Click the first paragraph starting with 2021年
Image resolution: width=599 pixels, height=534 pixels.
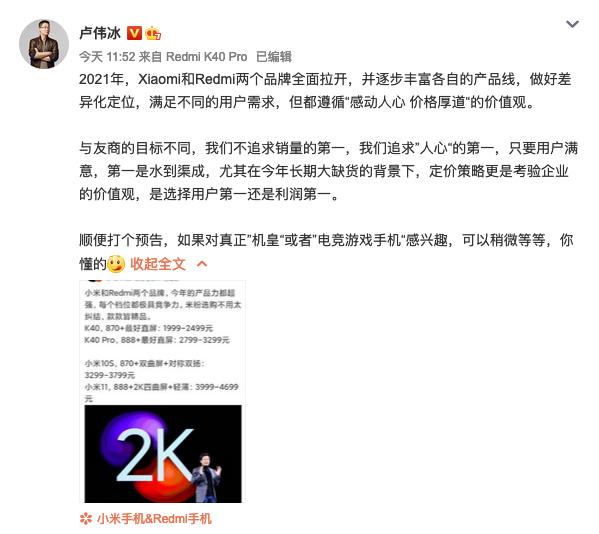[x=325, y=91]
